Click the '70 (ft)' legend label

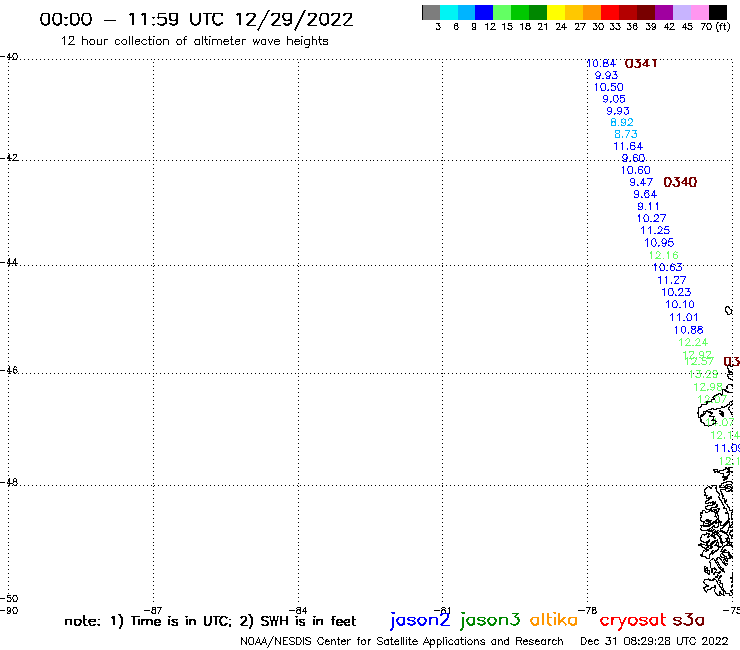click(715, 27)
